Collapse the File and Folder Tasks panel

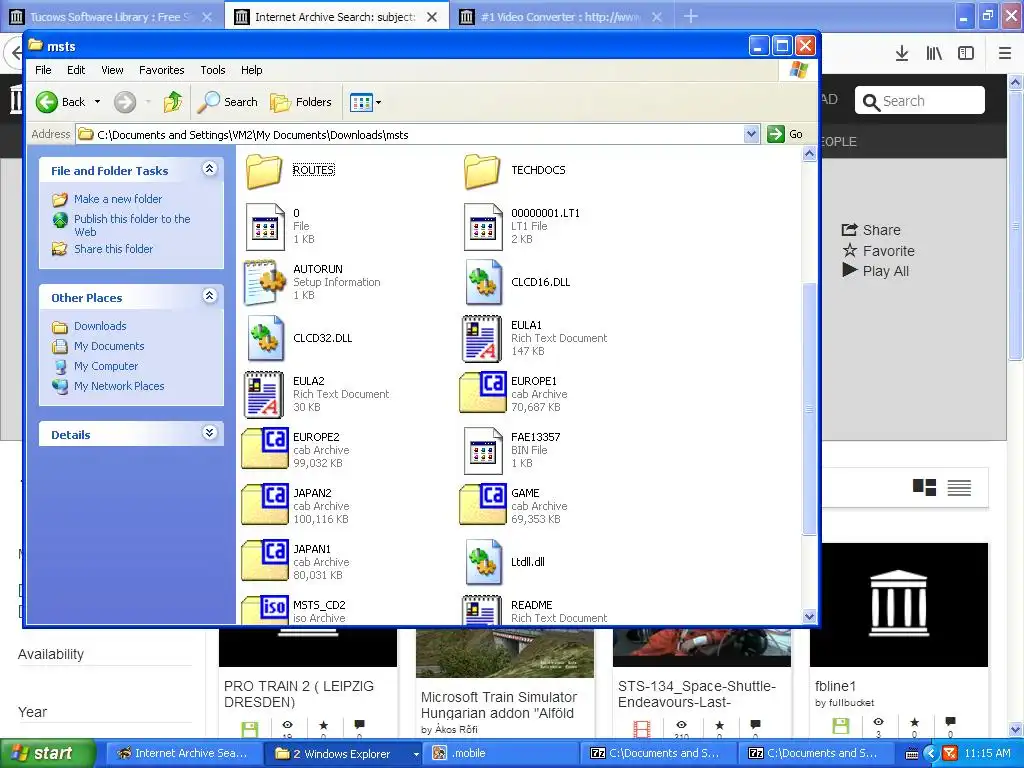point(209,169)
